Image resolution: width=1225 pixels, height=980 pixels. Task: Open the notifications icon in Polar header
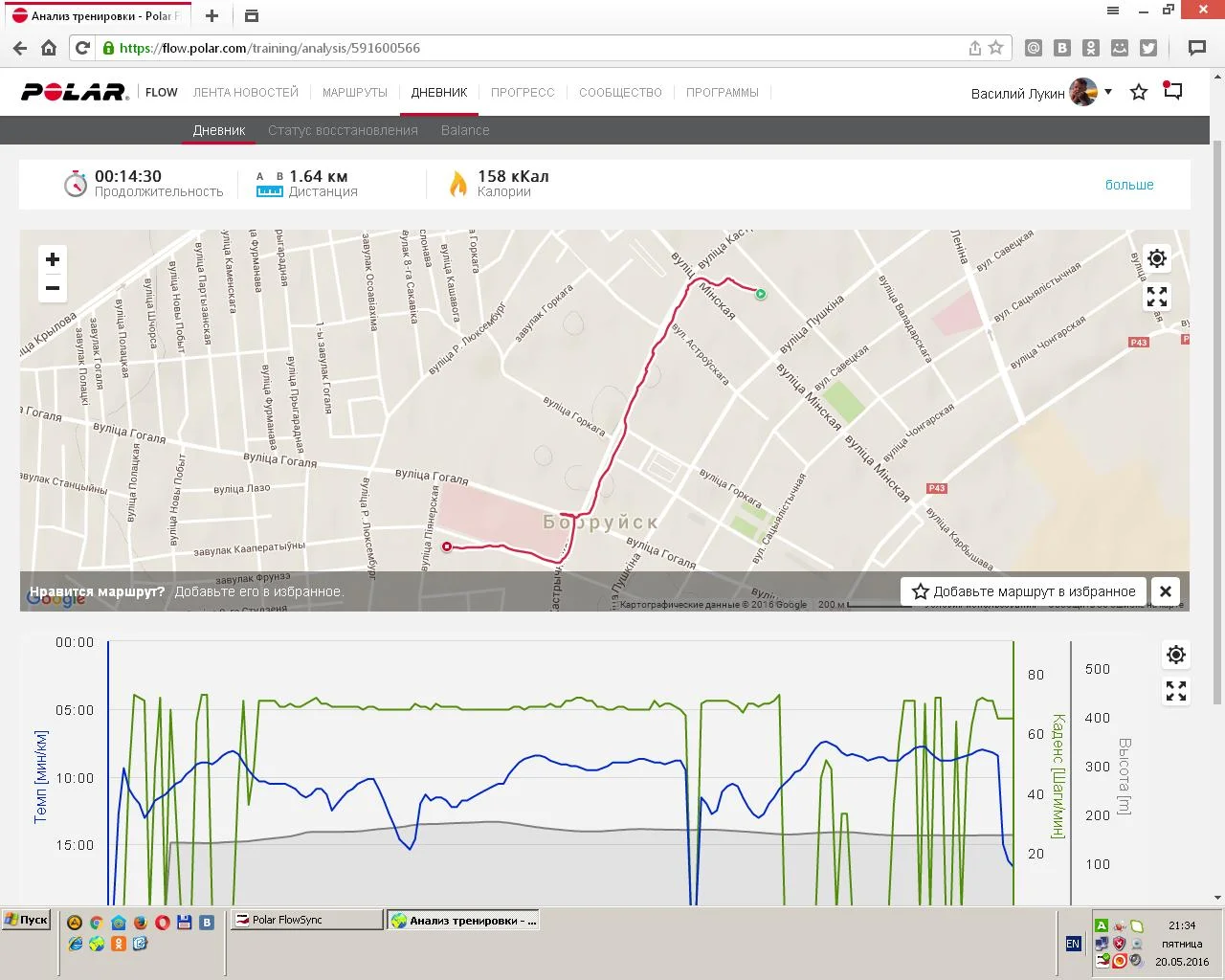[x=1173, y=91]
